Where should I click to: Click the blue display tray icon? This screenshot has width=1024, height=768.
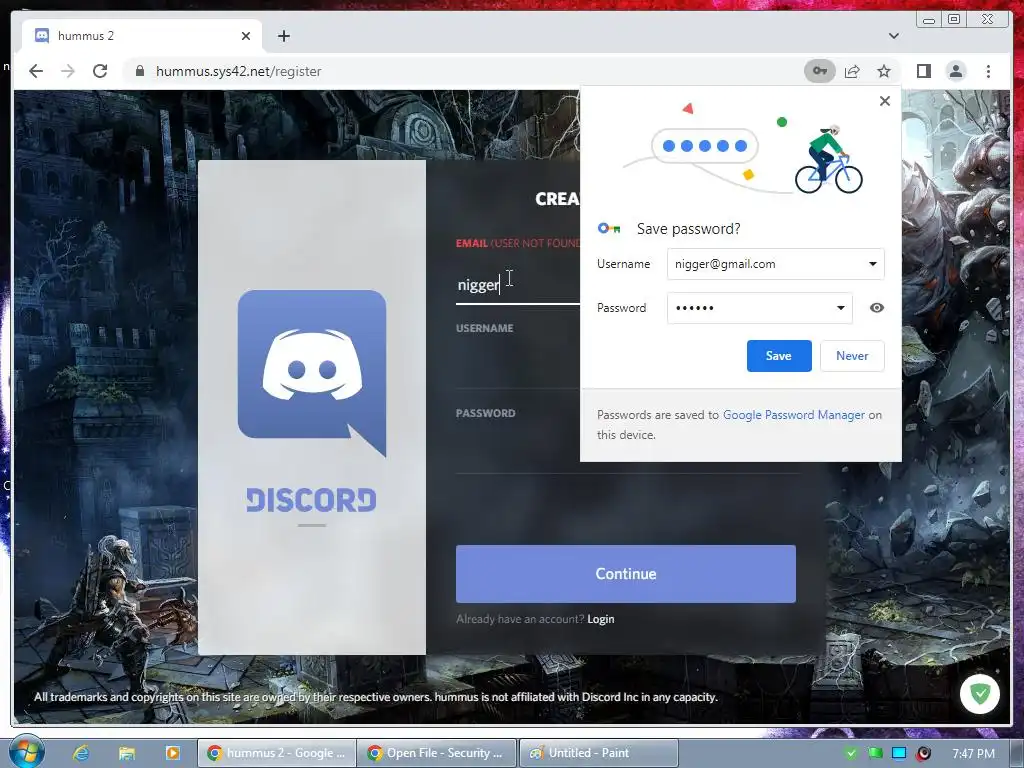pyautogui.click(x=899, y=753)
